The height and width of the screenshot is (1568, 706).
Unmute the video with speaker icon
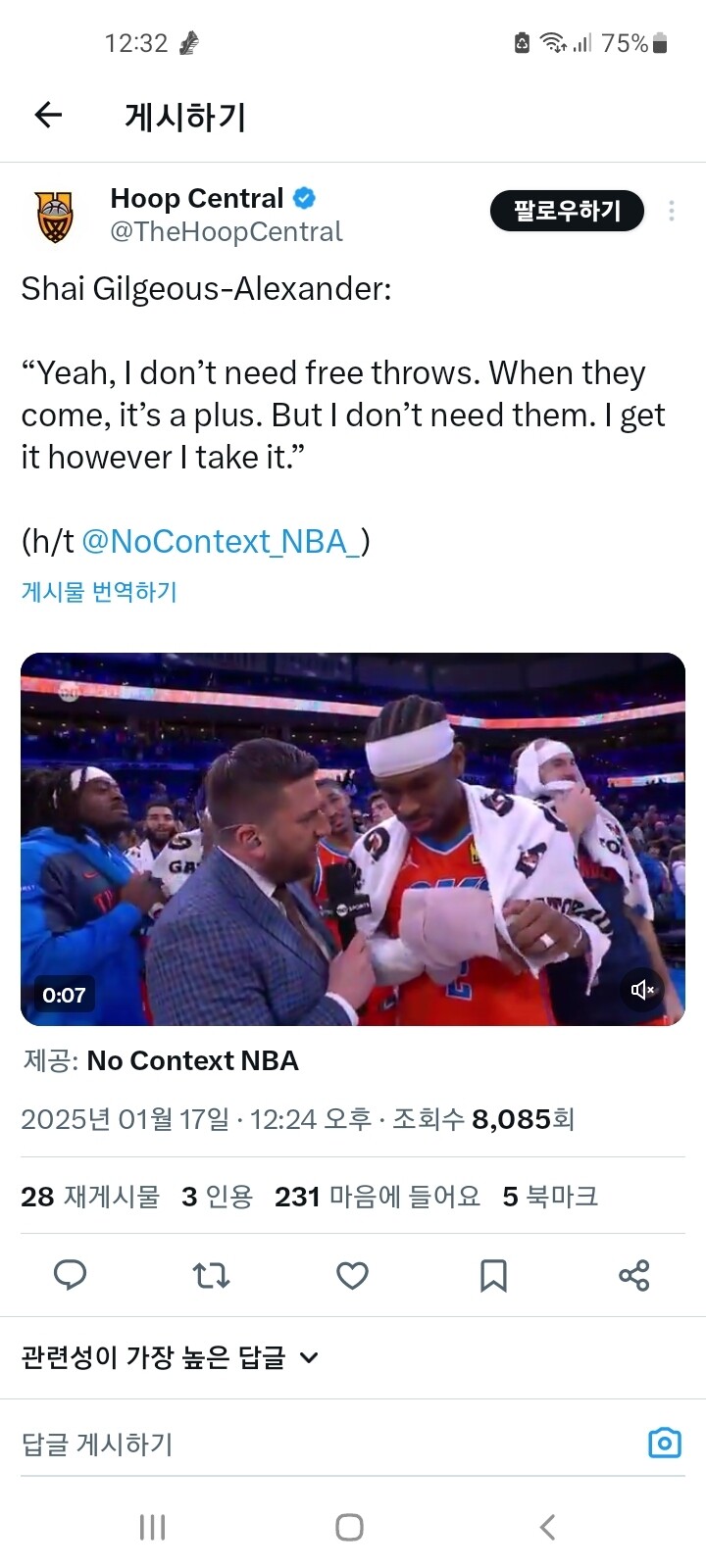pos(642,990)
